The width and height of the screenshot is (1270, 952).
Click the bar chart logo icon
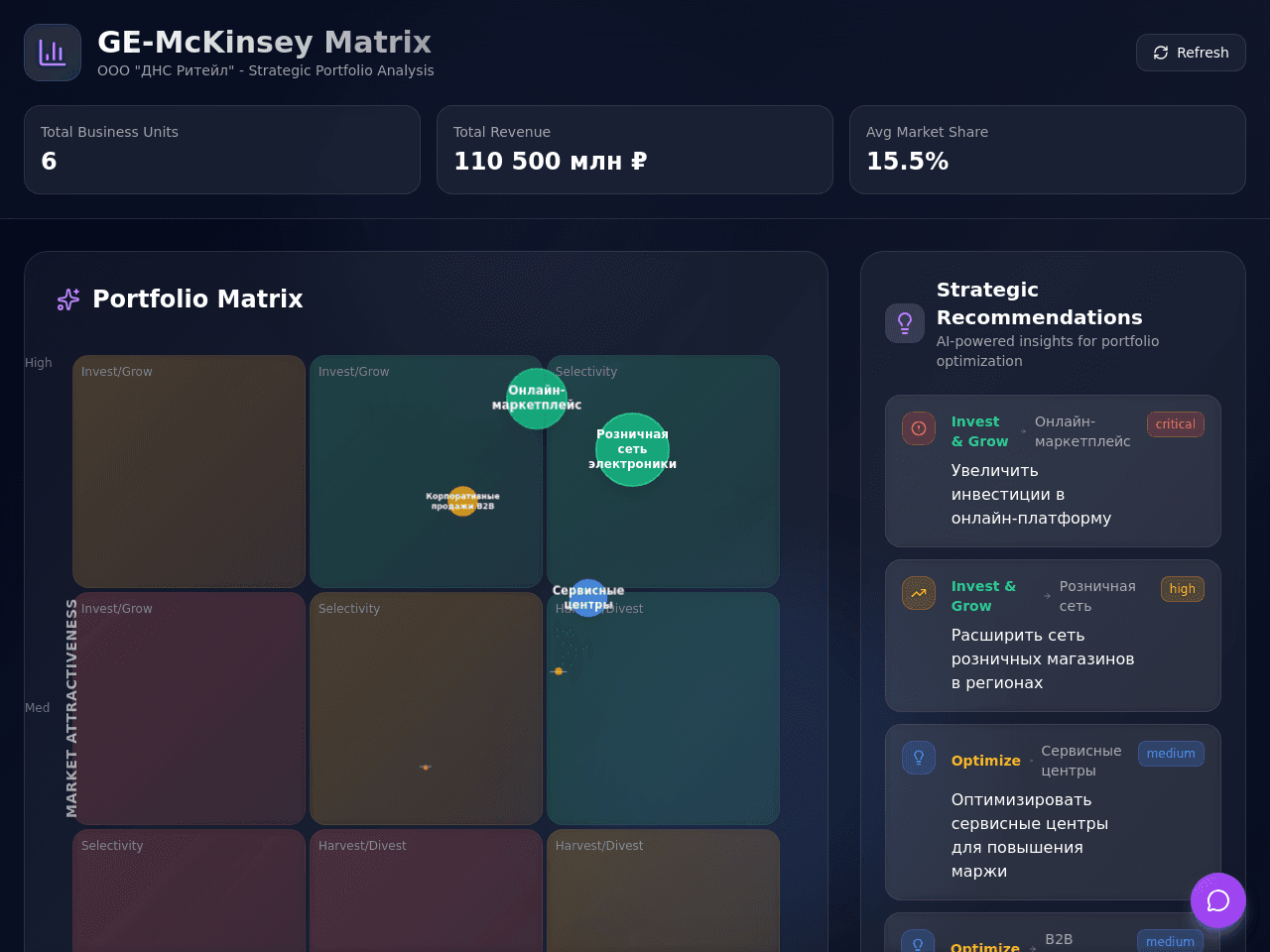pyautogui.click(x=53, y=53)
